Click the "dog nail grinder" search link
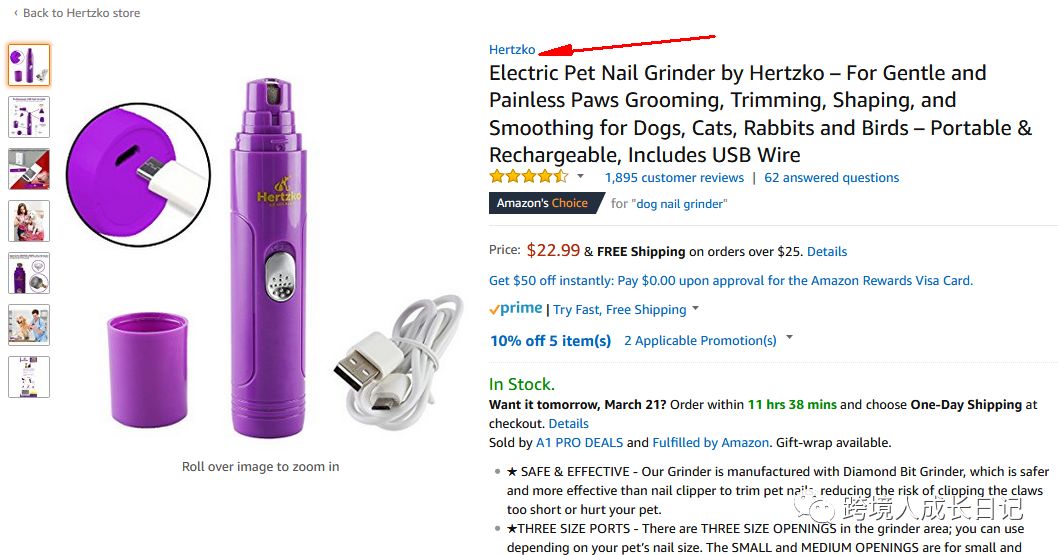The height and width of the screenshot is (555, 1058). (679, 204)
